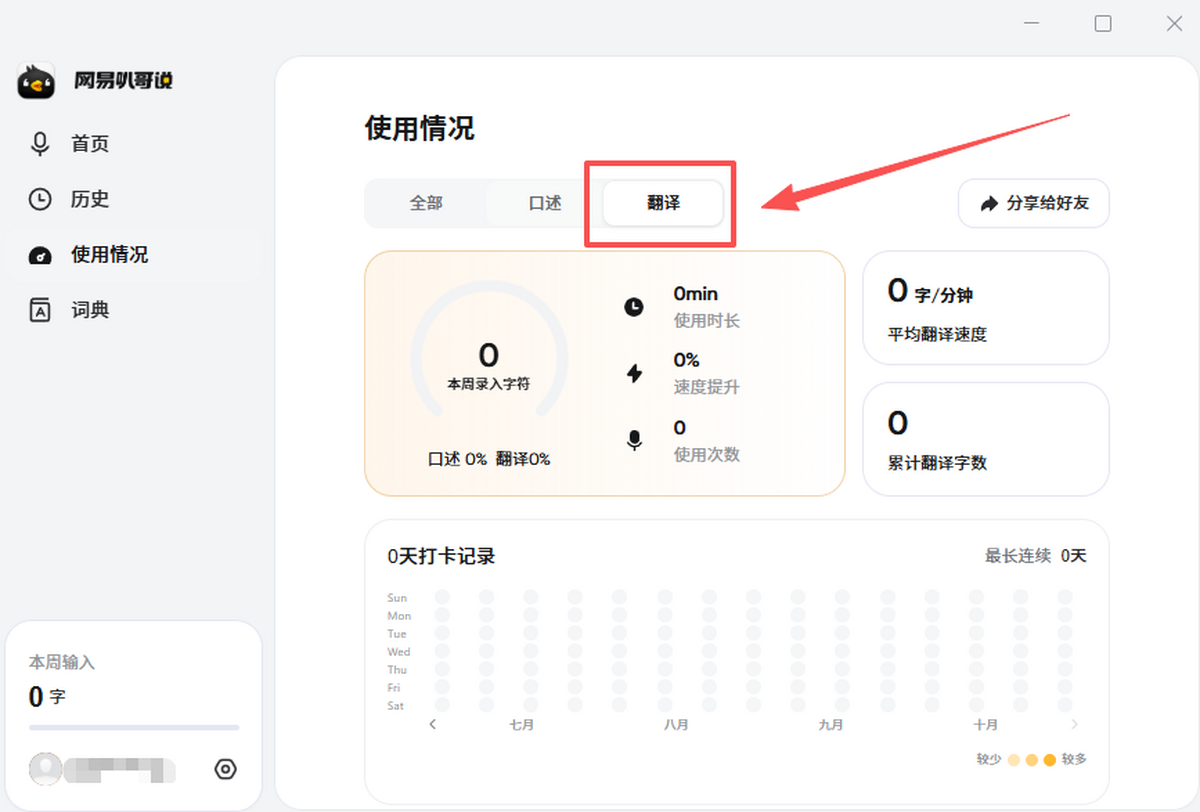Switch to the 口述 tab

coord(545,203)
